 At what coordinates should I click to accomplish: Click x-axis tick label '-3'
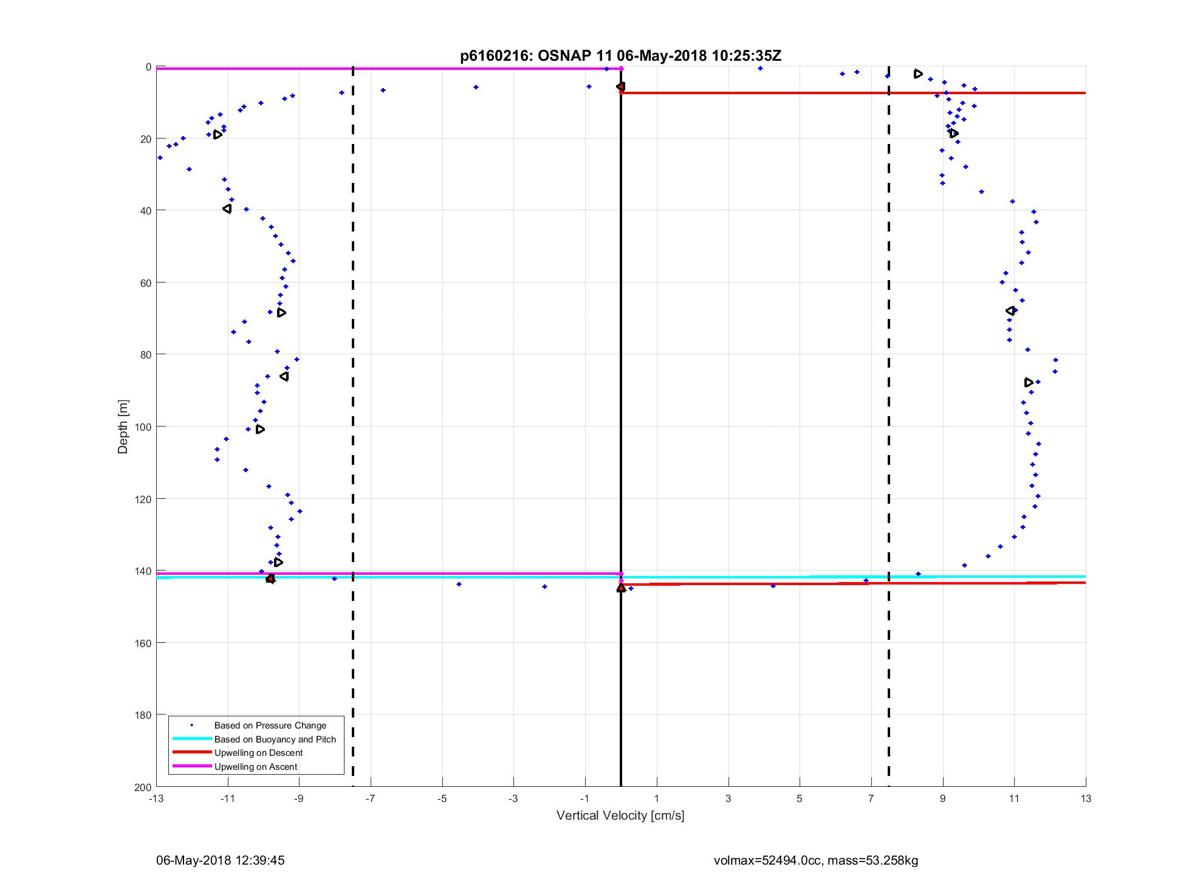513,798
